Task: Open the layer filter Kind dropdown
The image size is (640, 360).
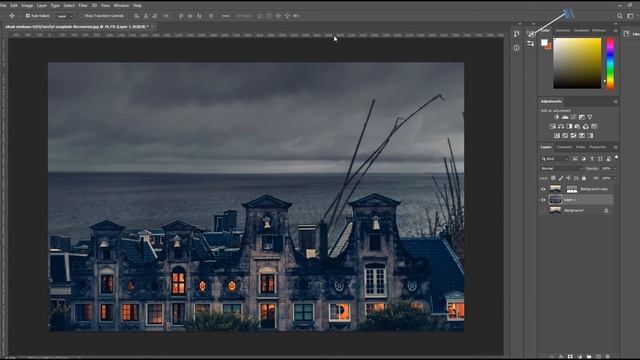Action: point(555,159)
